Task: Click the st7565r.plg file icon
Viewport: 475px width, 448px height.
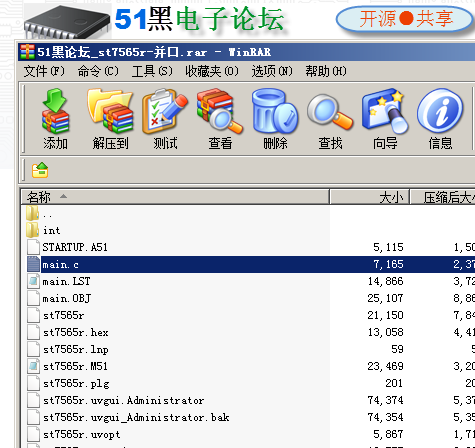Action: (x=33, y=383)
